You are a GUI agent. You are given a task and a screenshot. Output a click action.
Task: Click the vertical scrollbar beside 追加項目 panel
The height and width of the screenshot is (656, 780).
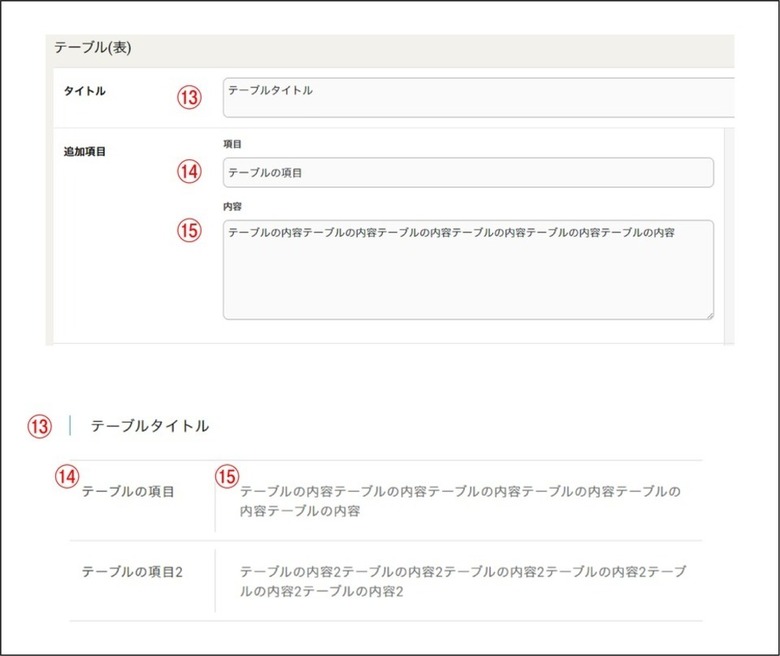click(x=729, y=236)
